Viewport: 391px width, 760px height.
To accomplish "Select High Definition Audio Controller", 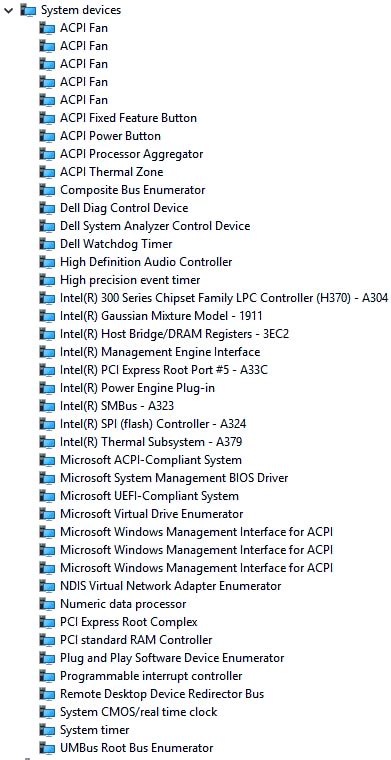I will (x=146, y=262).
